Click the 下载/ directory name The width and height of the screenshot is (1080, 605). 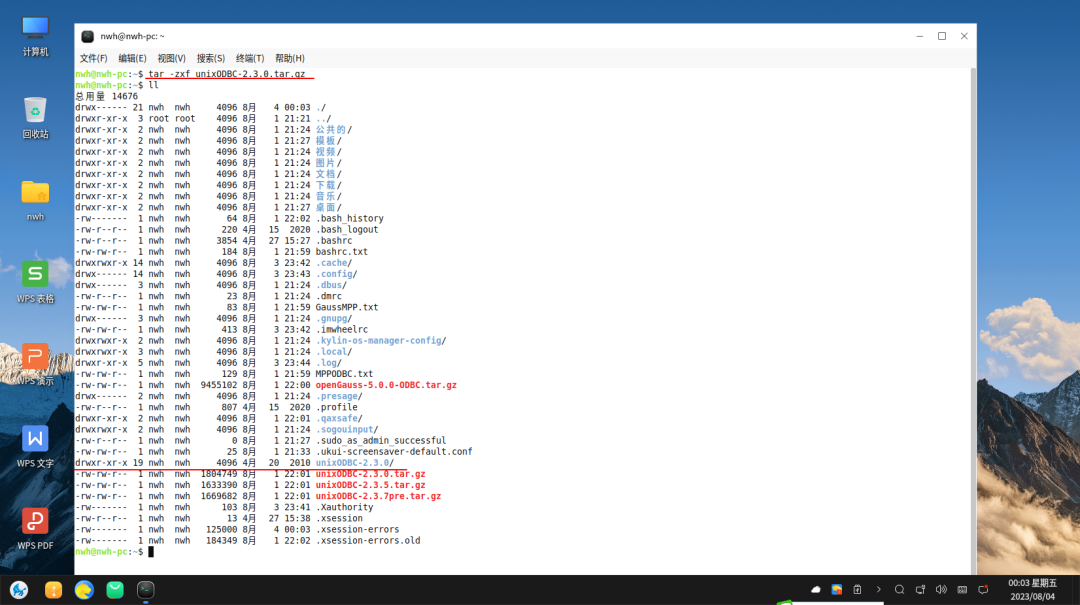328,185
